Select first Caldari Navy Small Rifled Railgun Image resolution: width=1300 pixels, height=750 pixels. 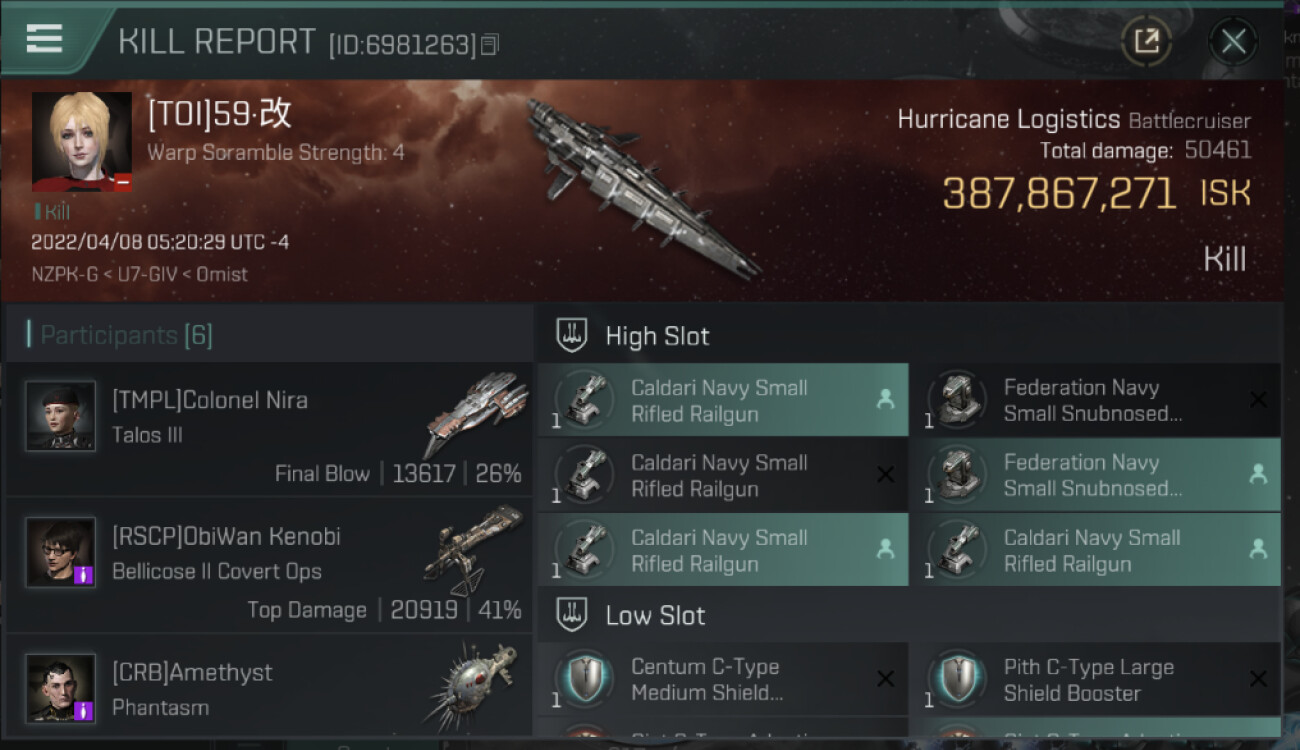(x=723, y=400)
